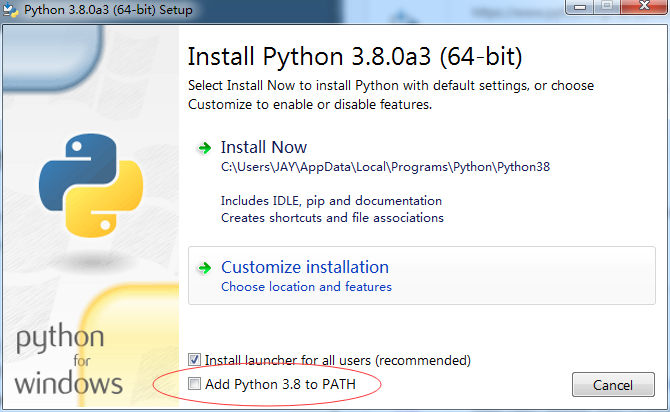Click the python for windows branding text
The image size is (670, 412).
tap(68, 360)
